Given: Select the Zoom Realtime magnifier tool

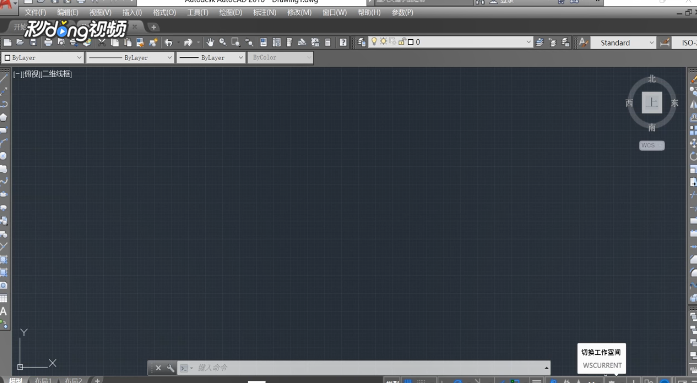Looking at the screenshot, I should point(223,42).
